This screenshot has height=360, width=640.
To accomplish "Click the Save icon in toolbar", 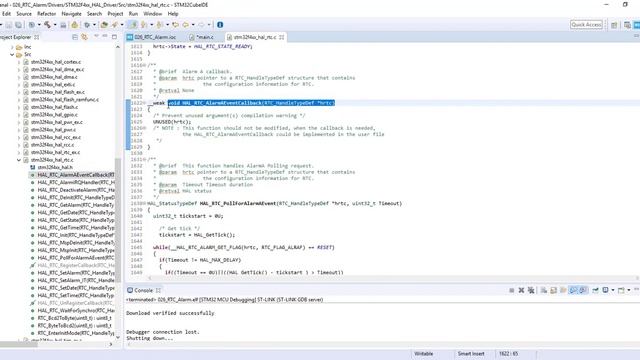I will tap(8, 25).
